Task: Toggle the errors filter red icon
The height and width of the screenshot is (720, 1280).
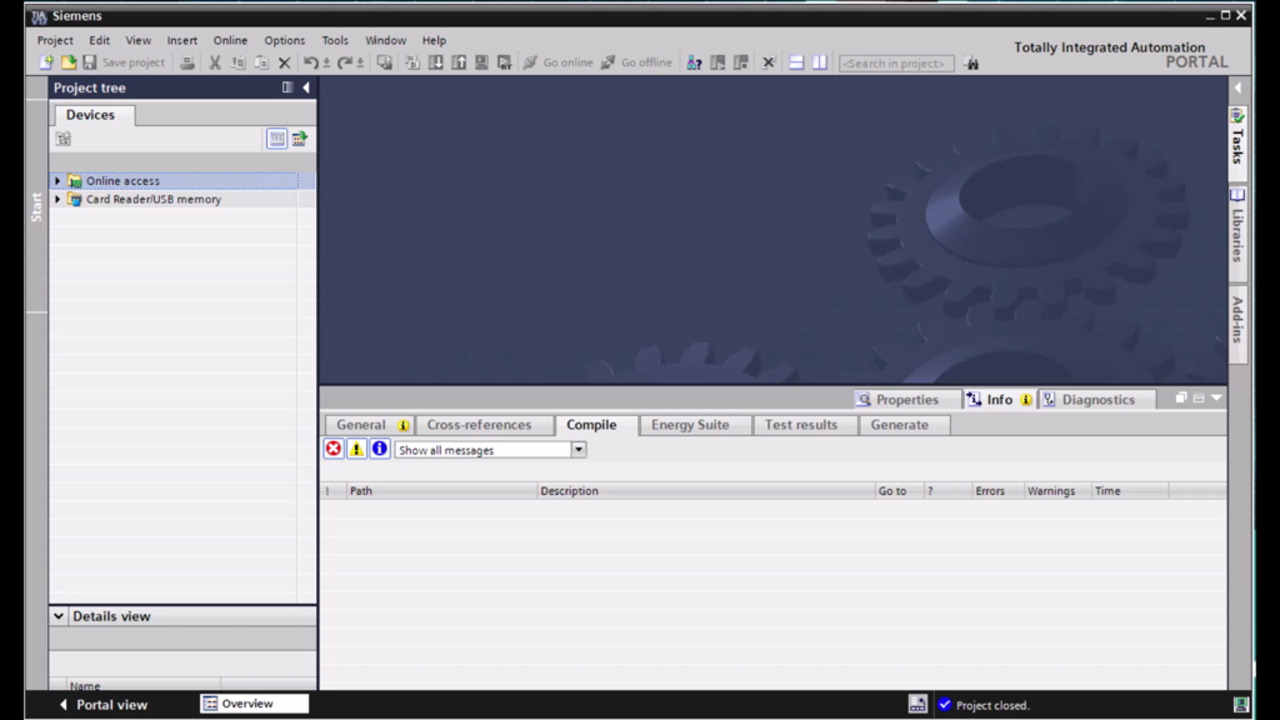Action: coord(333,450)
